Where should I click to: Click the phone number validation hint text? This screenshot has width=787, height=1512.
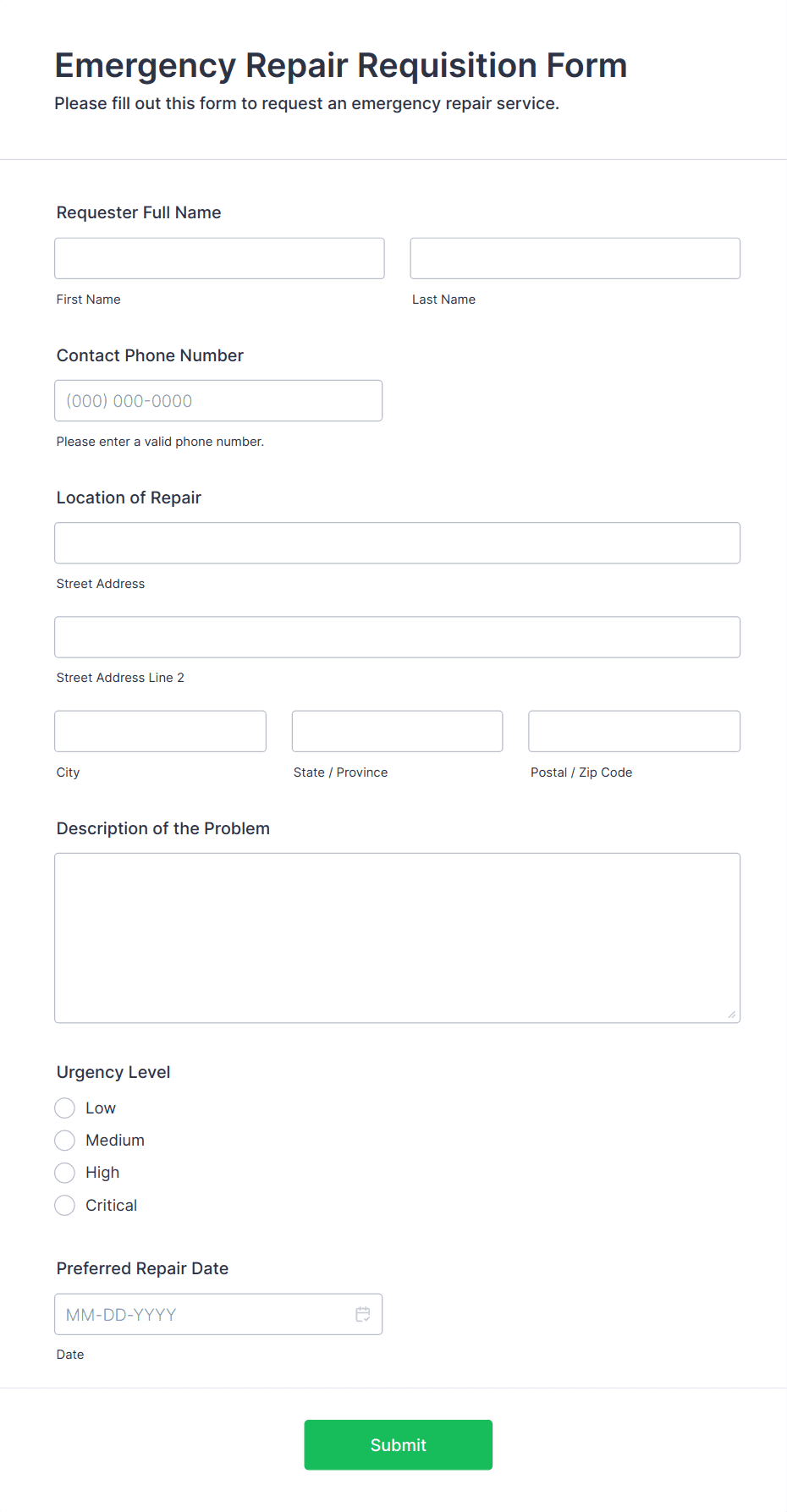[160, 441]
